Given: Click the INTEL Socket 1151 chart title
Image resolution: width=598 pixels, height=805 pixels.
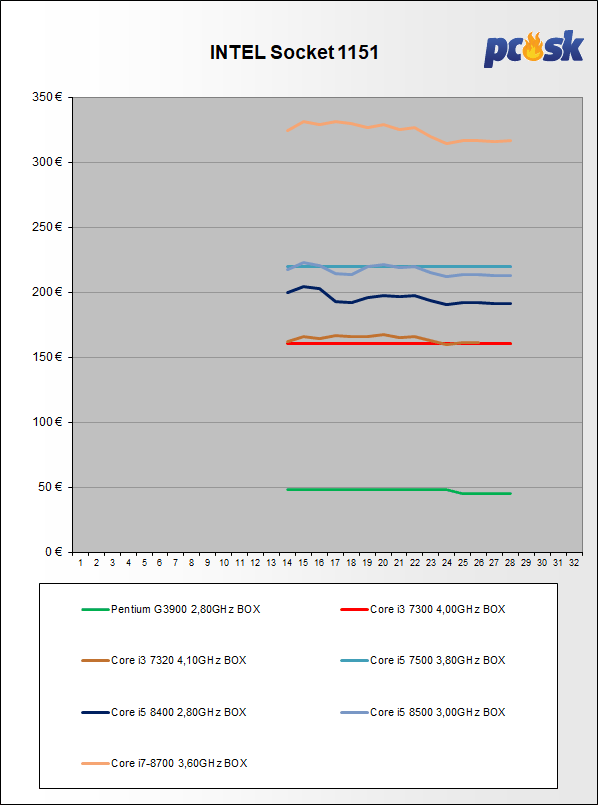Looking at the screenshot, I should tap(294, 52).
